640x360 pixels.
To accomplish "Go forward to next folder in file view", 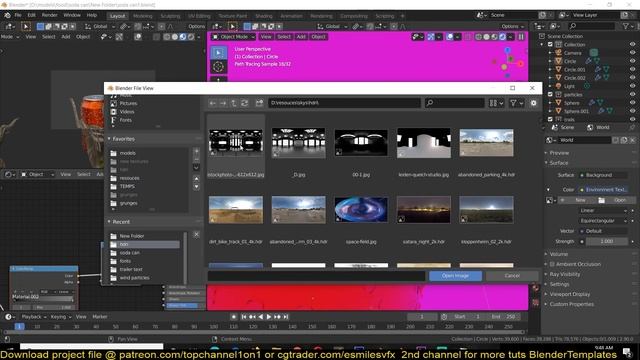I will tap(223, 103).
